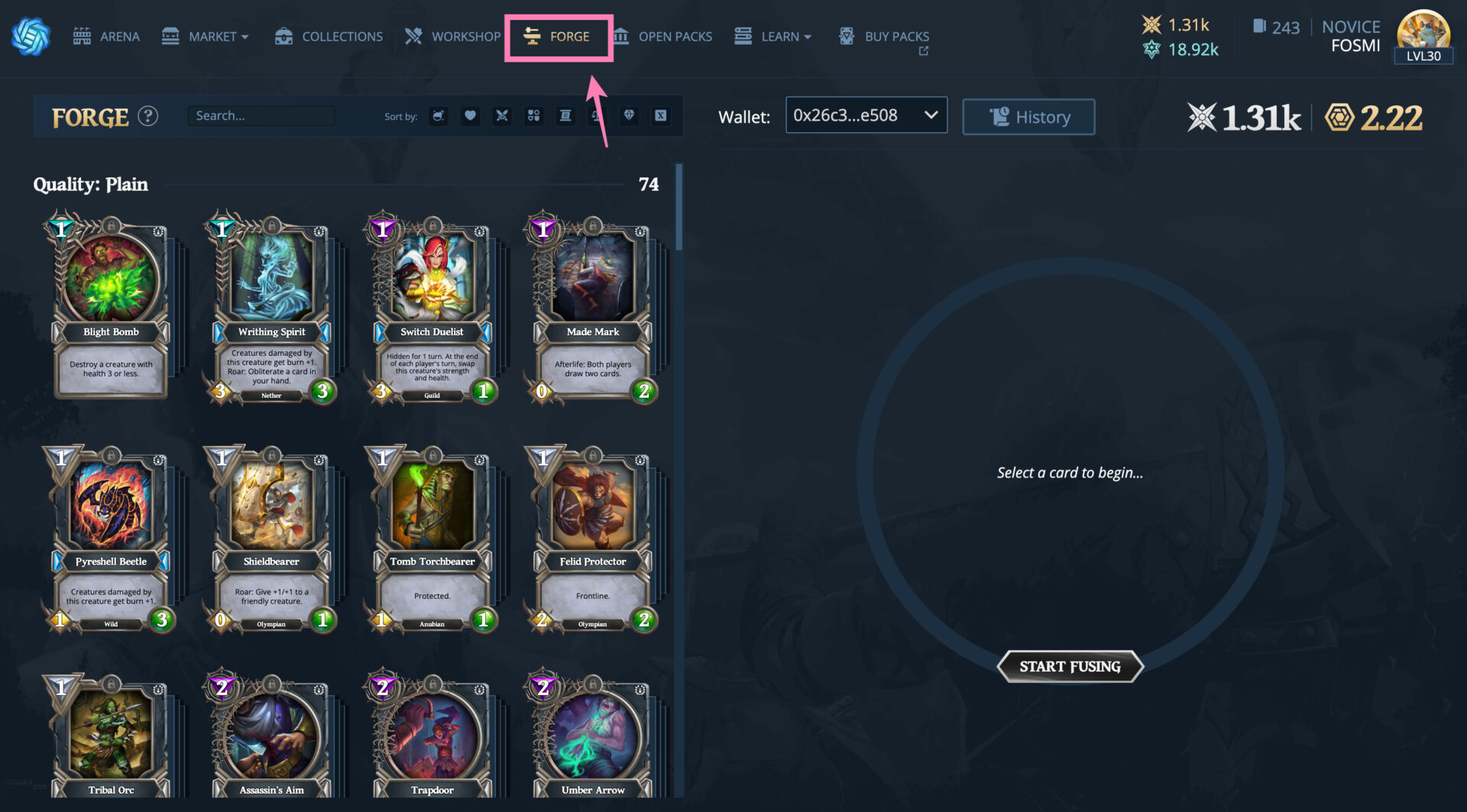Sort cards by diamond rarity icon

[x=629, y=116]
